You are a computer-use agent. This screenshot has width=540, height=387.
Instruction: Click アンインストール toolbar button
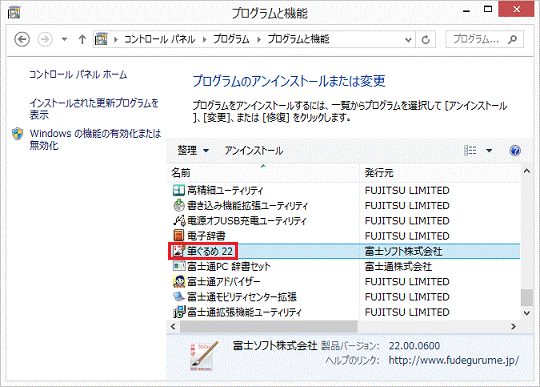pyautogui.click(x=254, y=150)
